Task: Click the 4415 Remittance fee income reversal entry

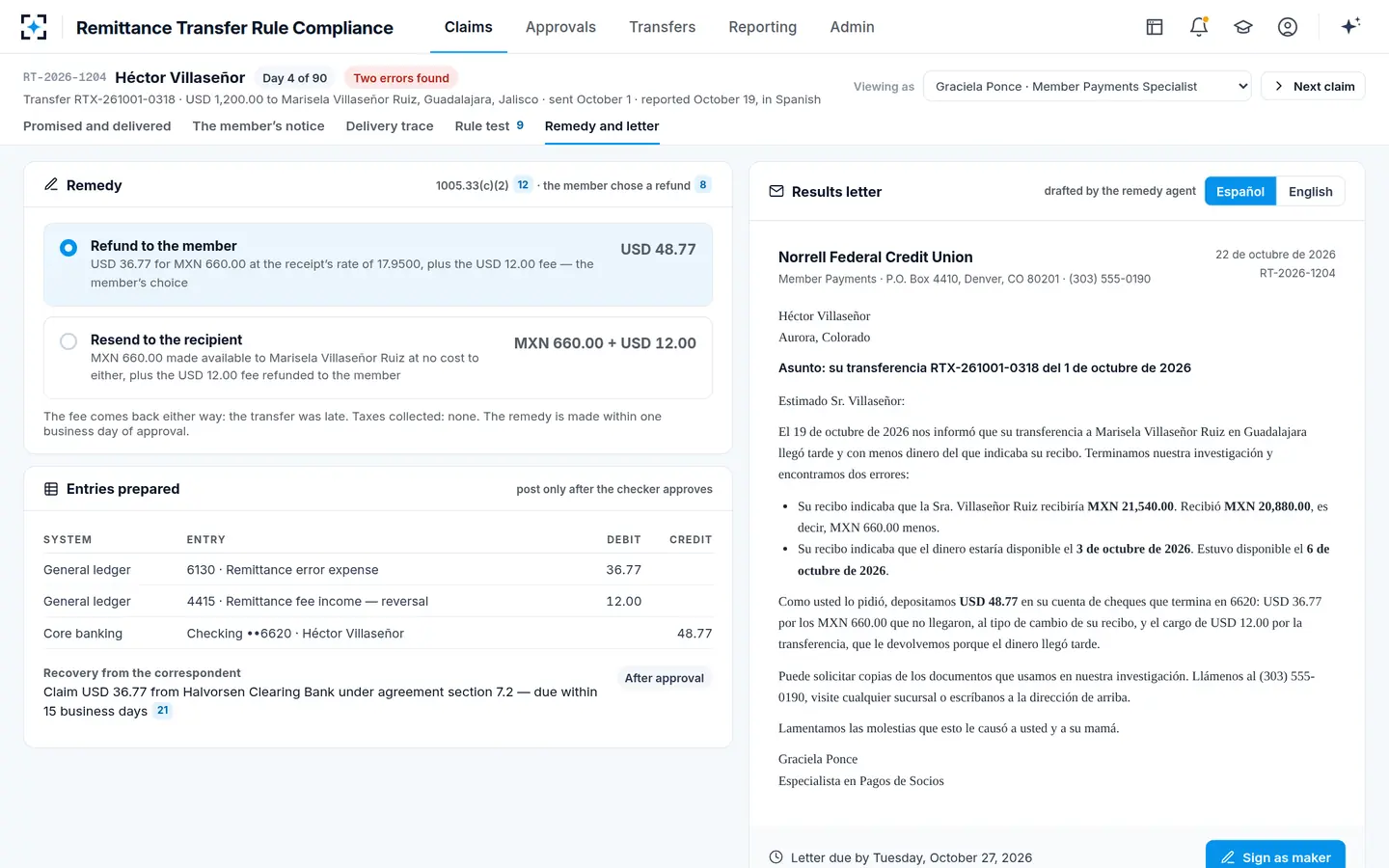Action: click(x=308, y=601)
